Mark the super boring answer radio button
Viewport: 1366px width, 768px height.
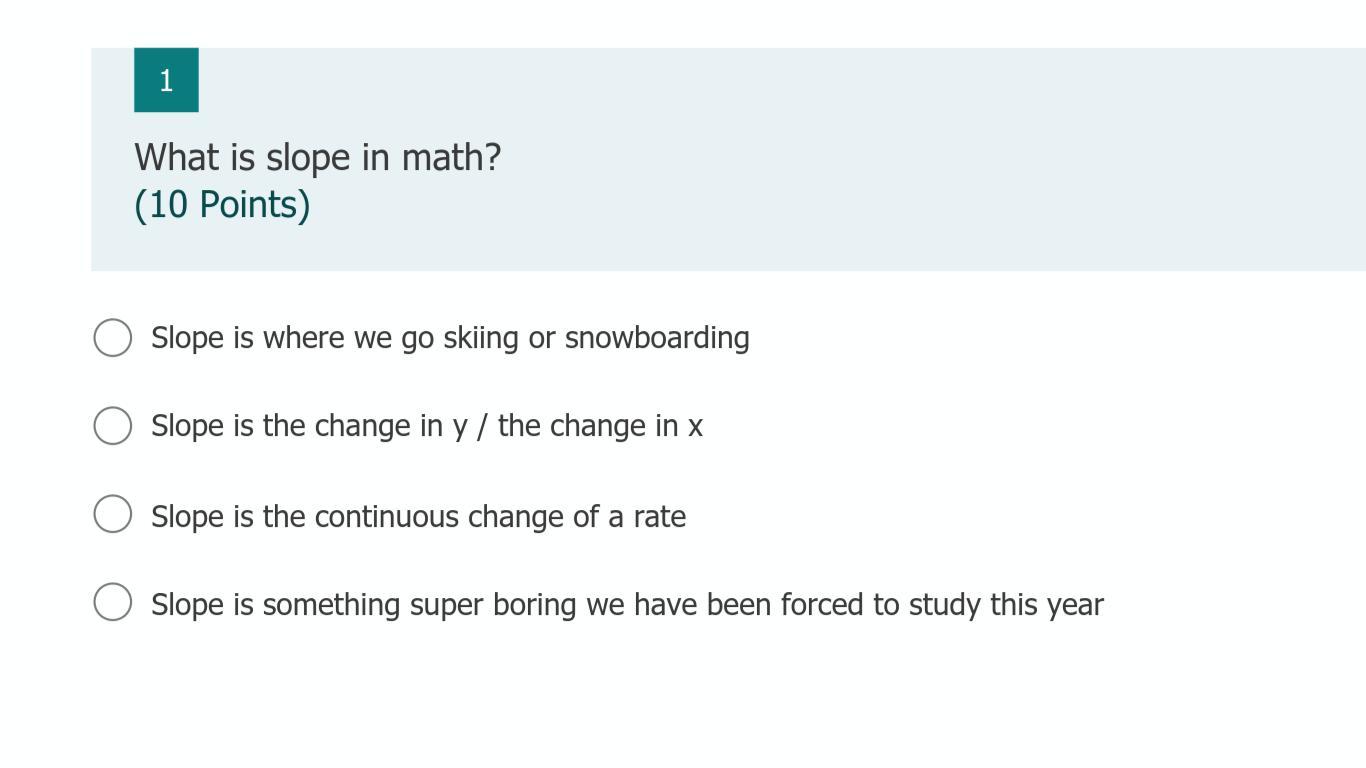point(113,602)
